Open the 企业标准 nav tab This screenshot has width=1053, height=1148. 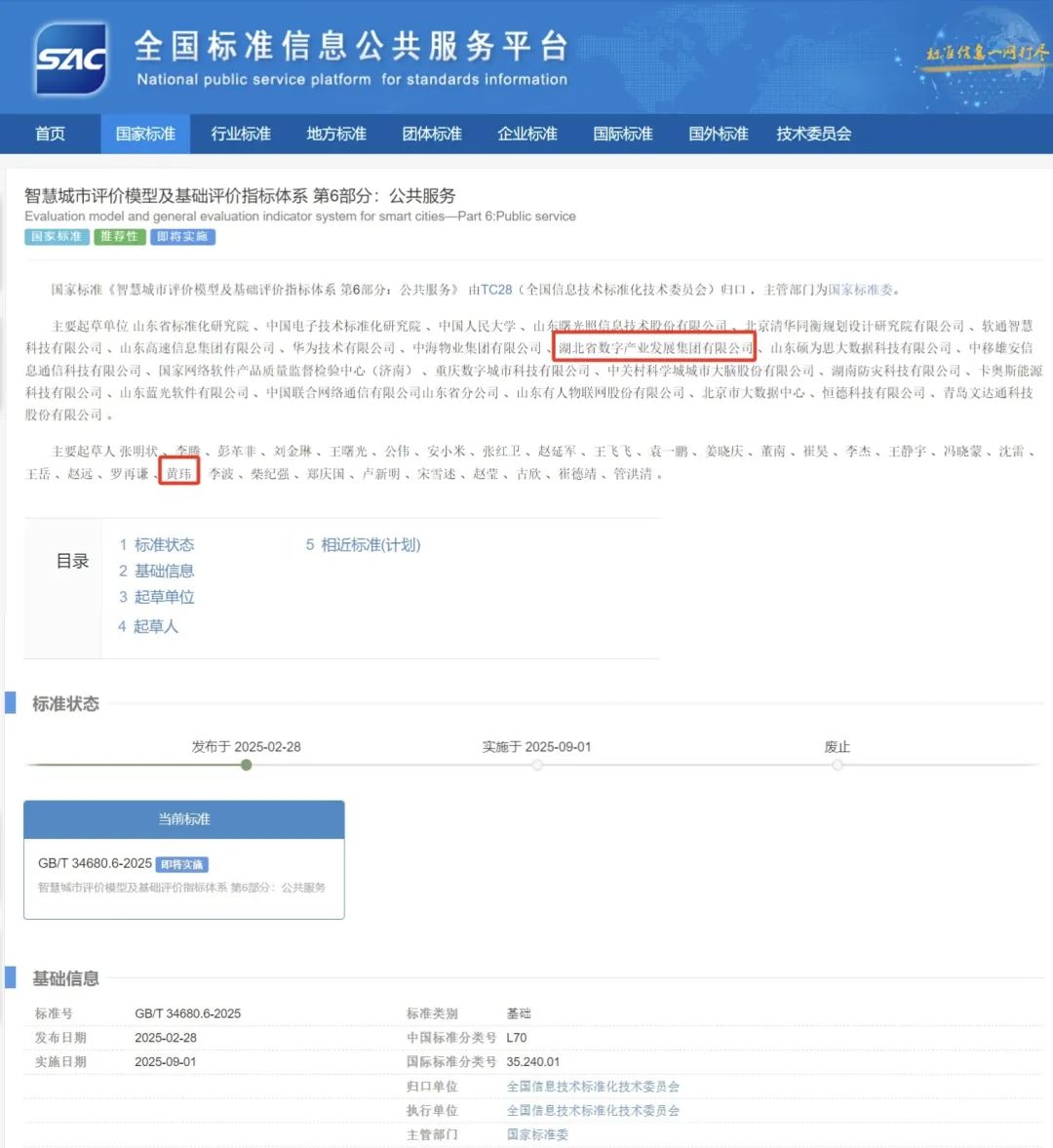527,134
